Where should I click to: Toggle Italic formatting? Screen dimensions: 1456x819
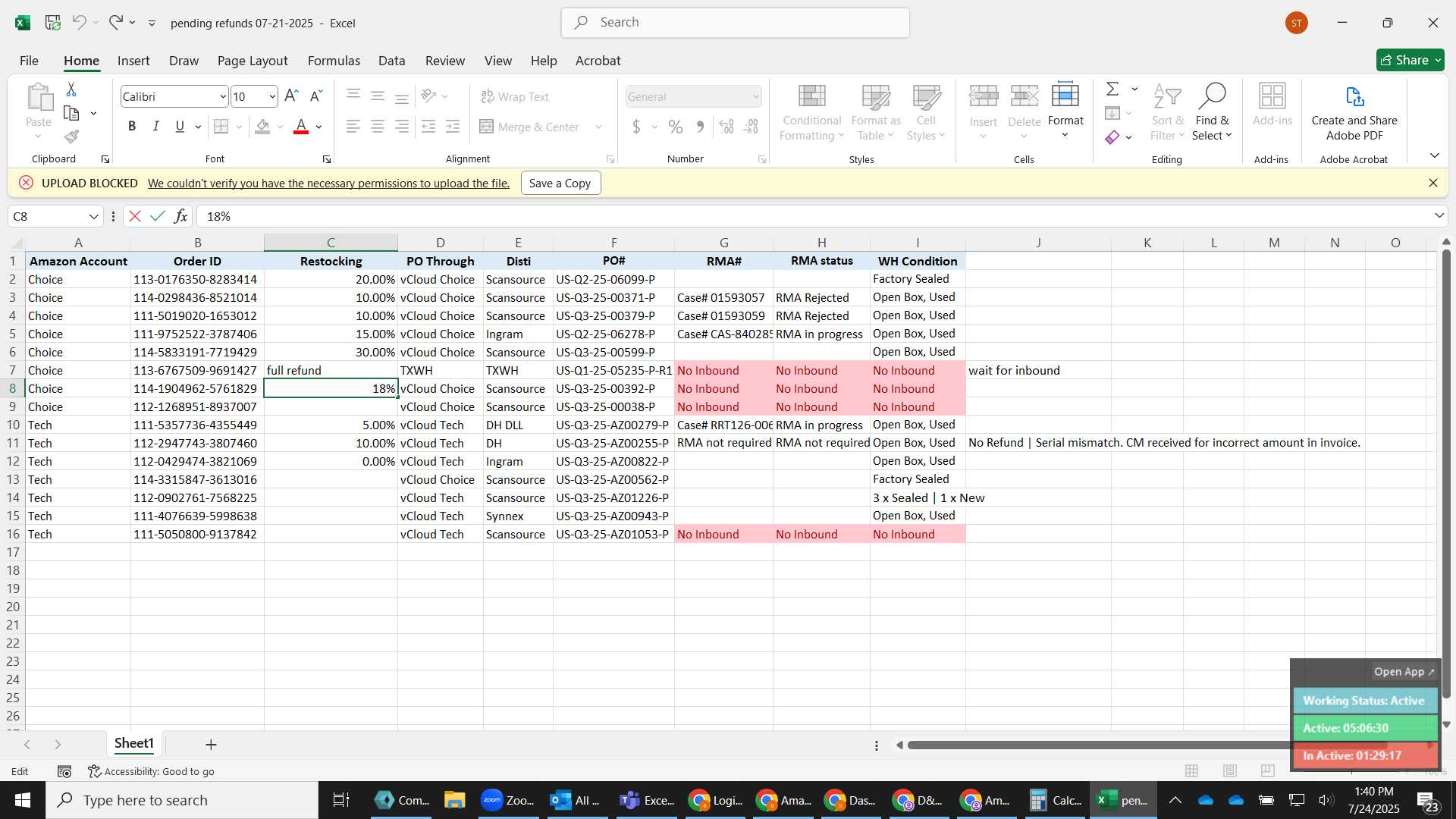(x=155, y=127)
